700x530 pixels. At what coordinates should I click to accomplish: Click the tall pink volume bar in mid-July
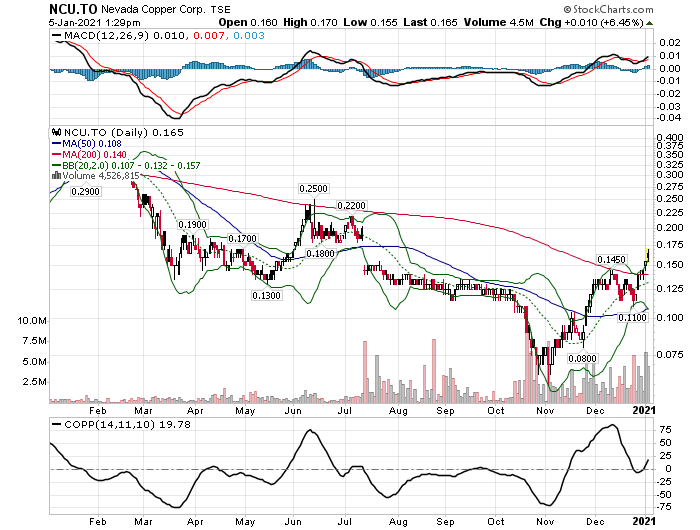(x=365, y=372)
